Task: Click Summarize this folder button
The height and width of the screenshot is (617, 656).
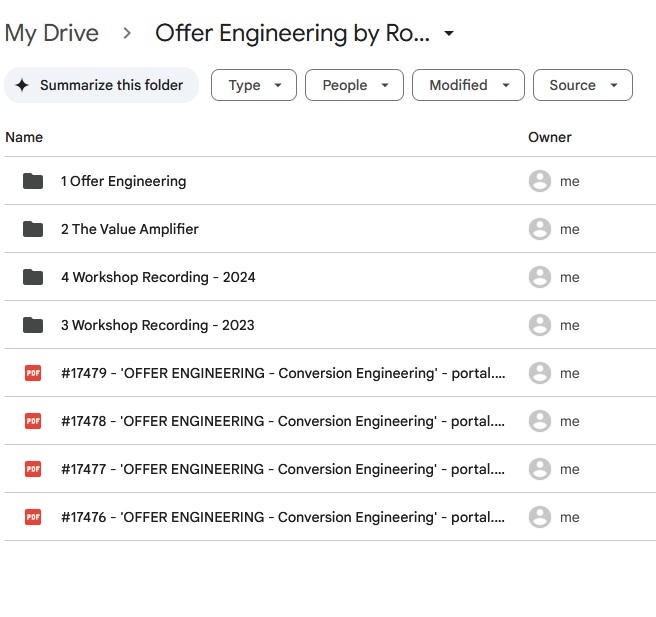Action: [x=101, y=85]
